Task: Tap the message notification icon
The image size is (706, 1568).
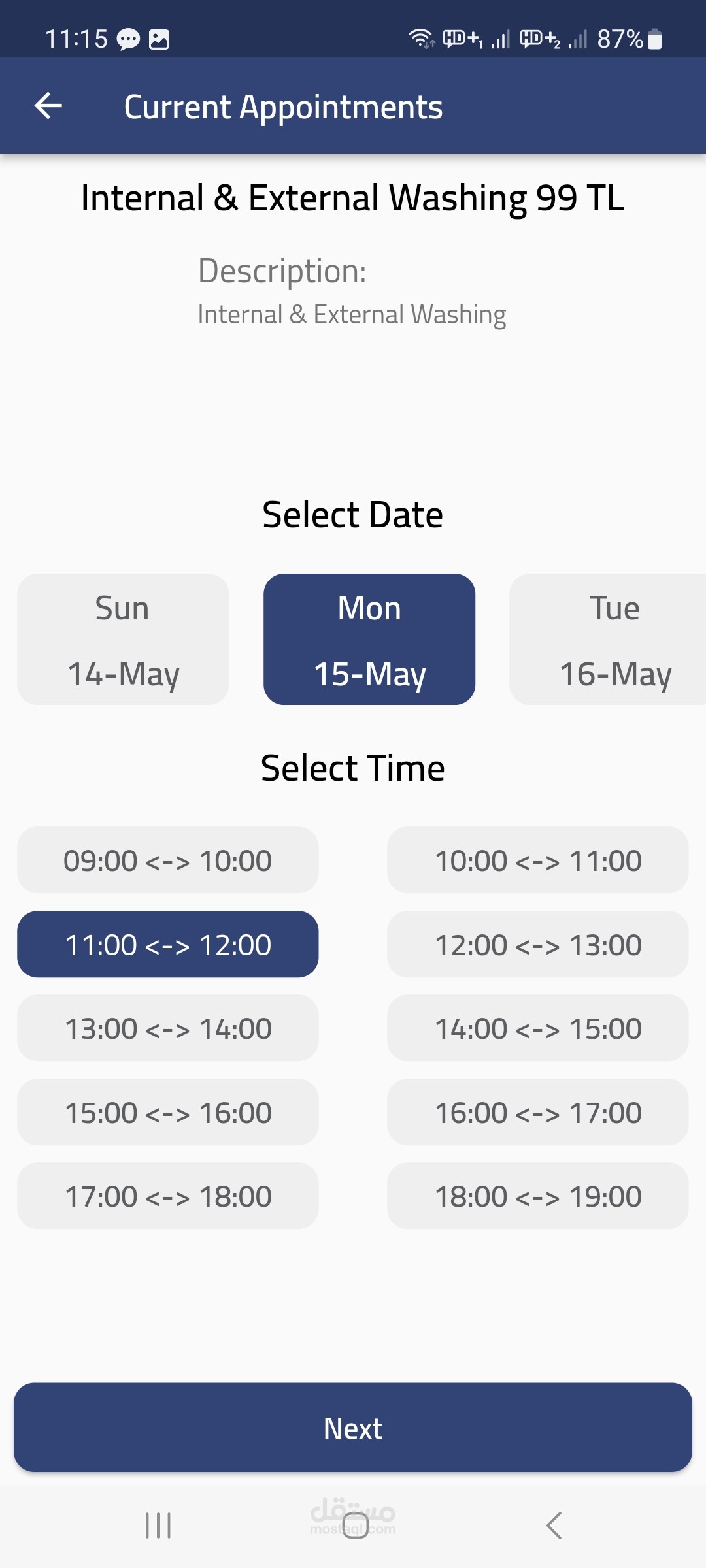Action: (x=128, y=40)
